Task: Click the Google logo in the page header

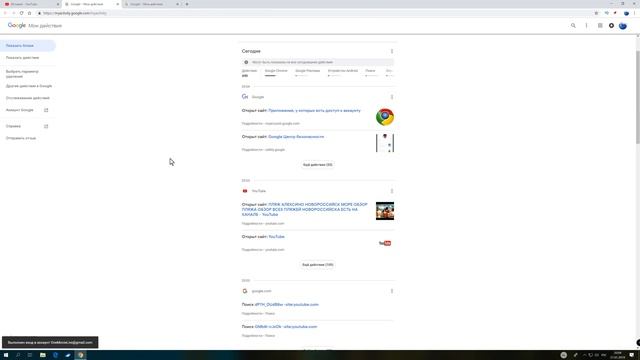Action: tap(17, 25)
